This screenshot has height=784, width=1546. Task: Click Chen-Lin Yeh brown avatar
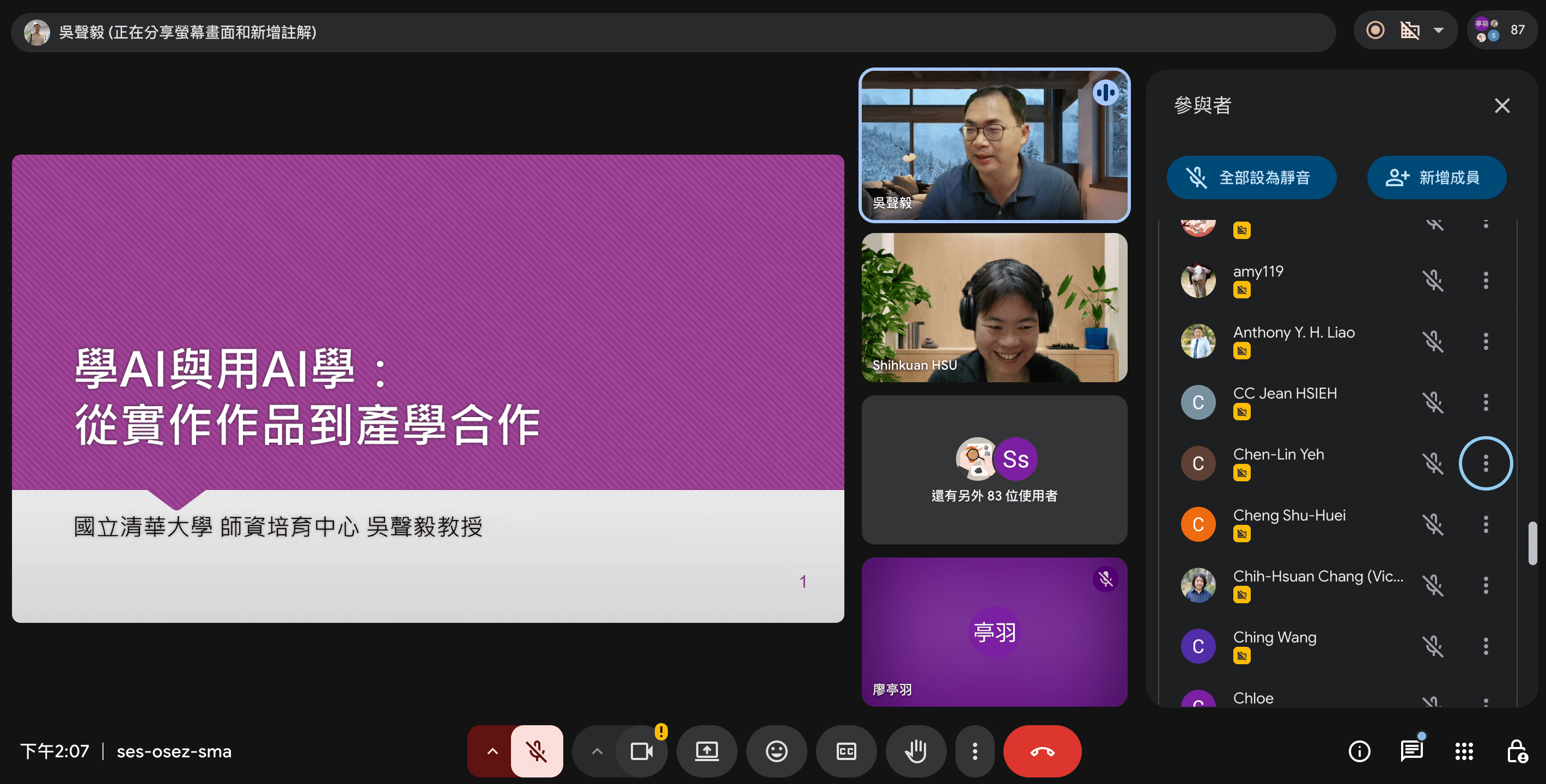click(x=1198, y=463)
